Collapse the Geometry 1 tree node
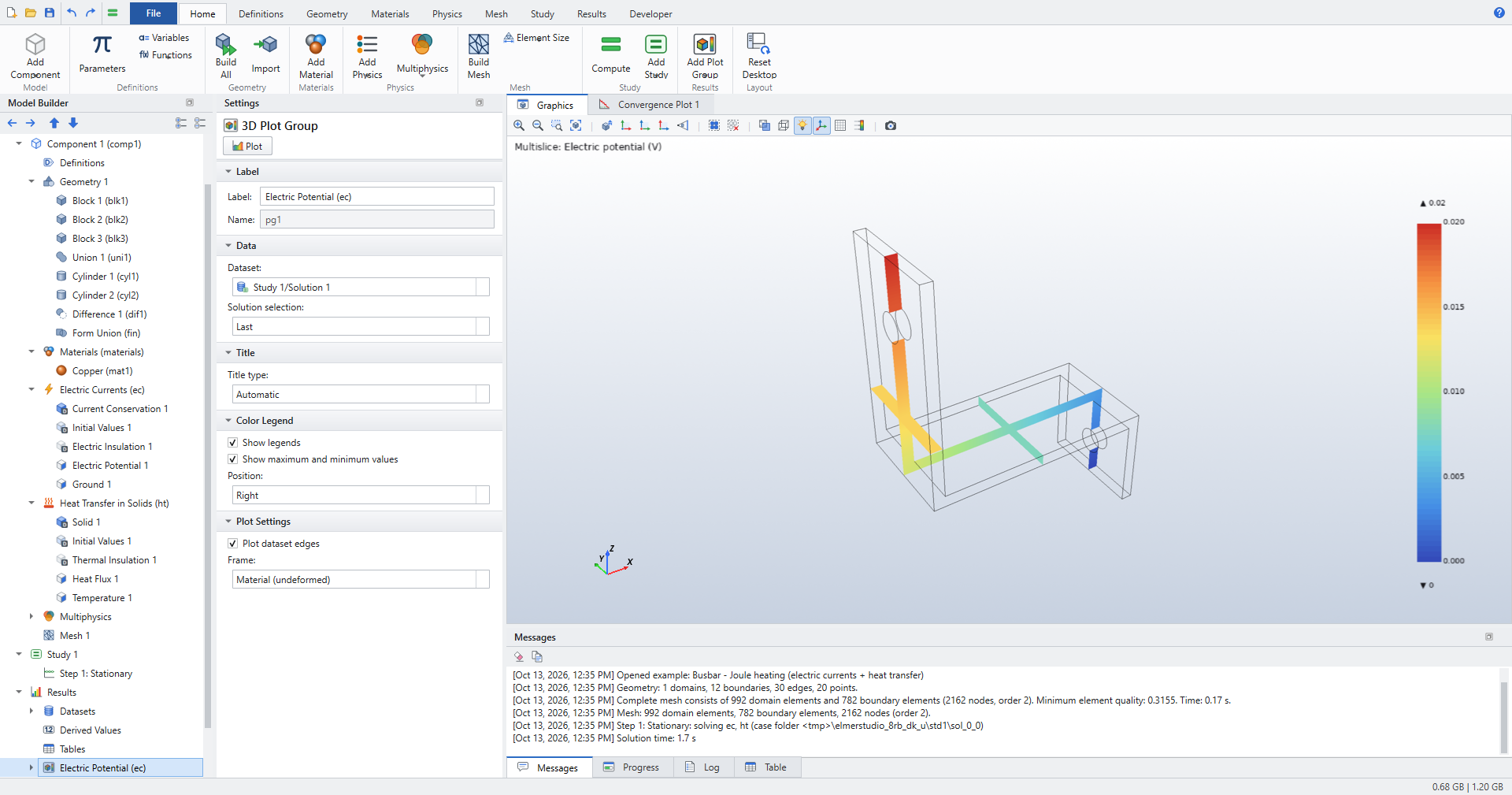The height and width of the screenshot is (795, 1512). (31, 182)
